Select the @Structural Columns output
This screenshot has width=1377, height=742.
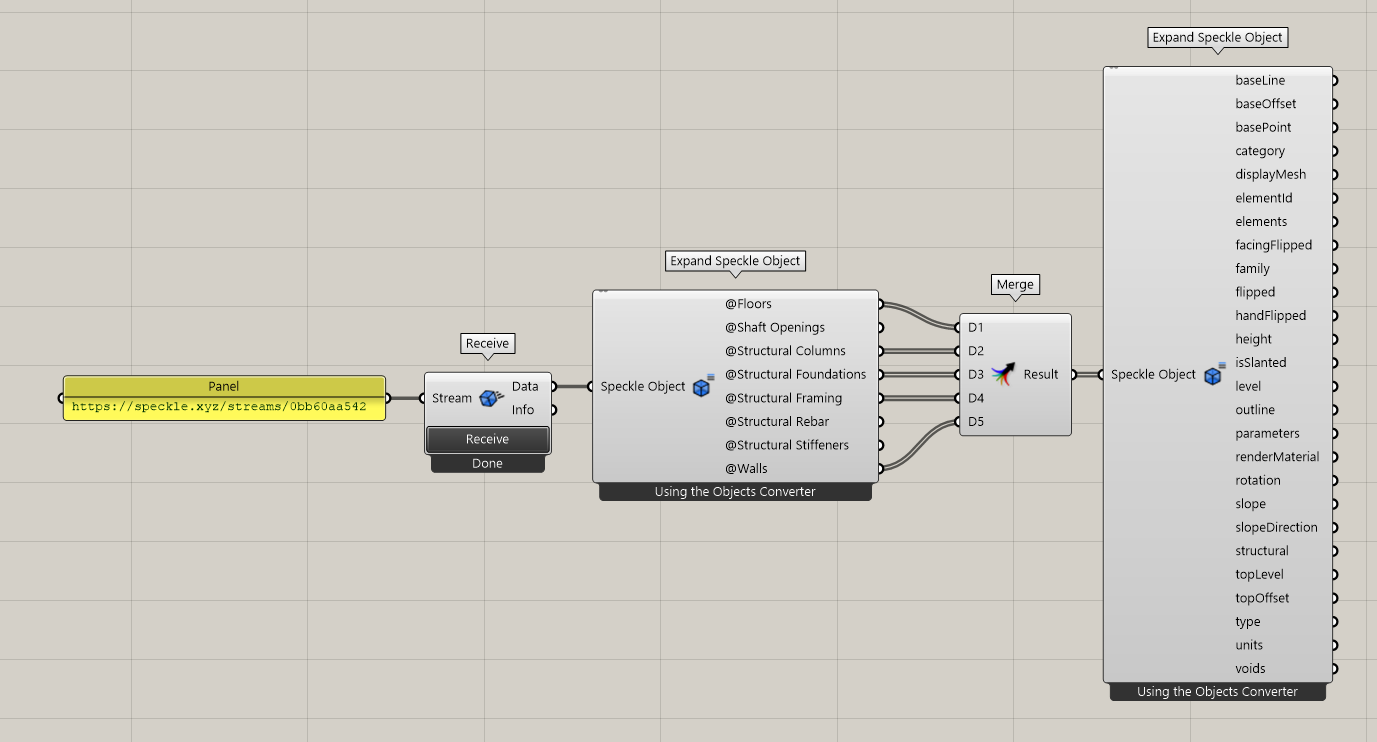coord(785,351)
